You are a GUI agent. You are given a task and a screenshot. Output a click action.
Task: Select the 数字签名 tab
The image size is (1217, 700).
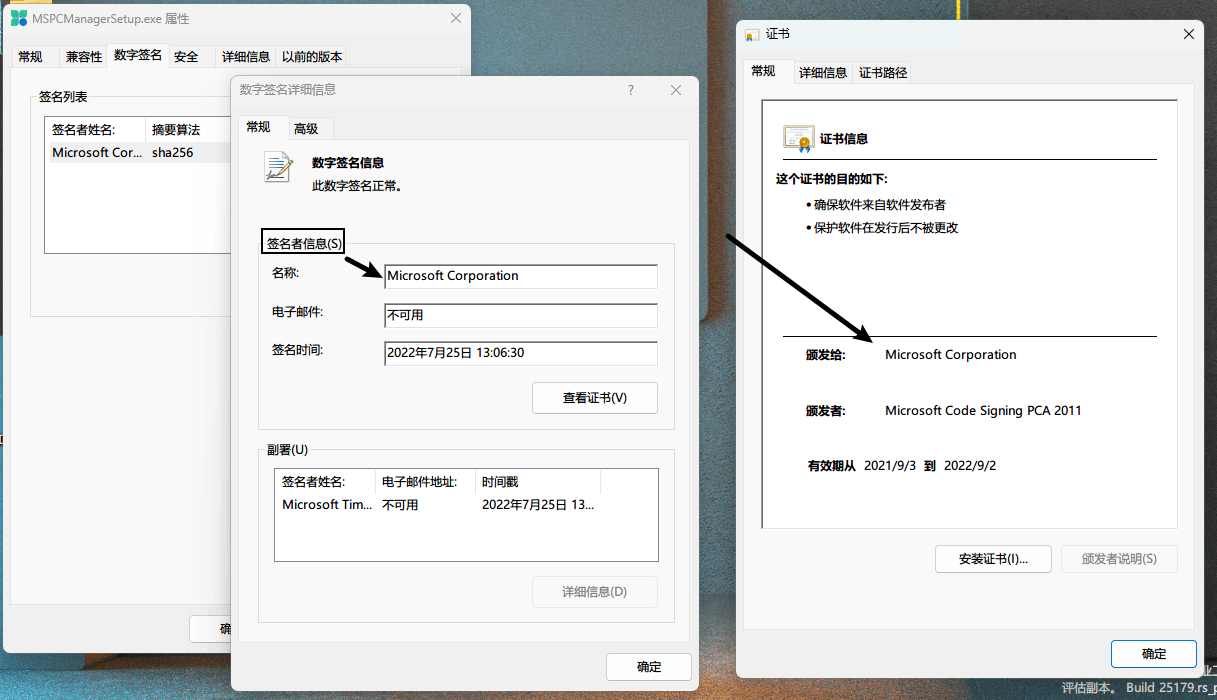point(138,55)
